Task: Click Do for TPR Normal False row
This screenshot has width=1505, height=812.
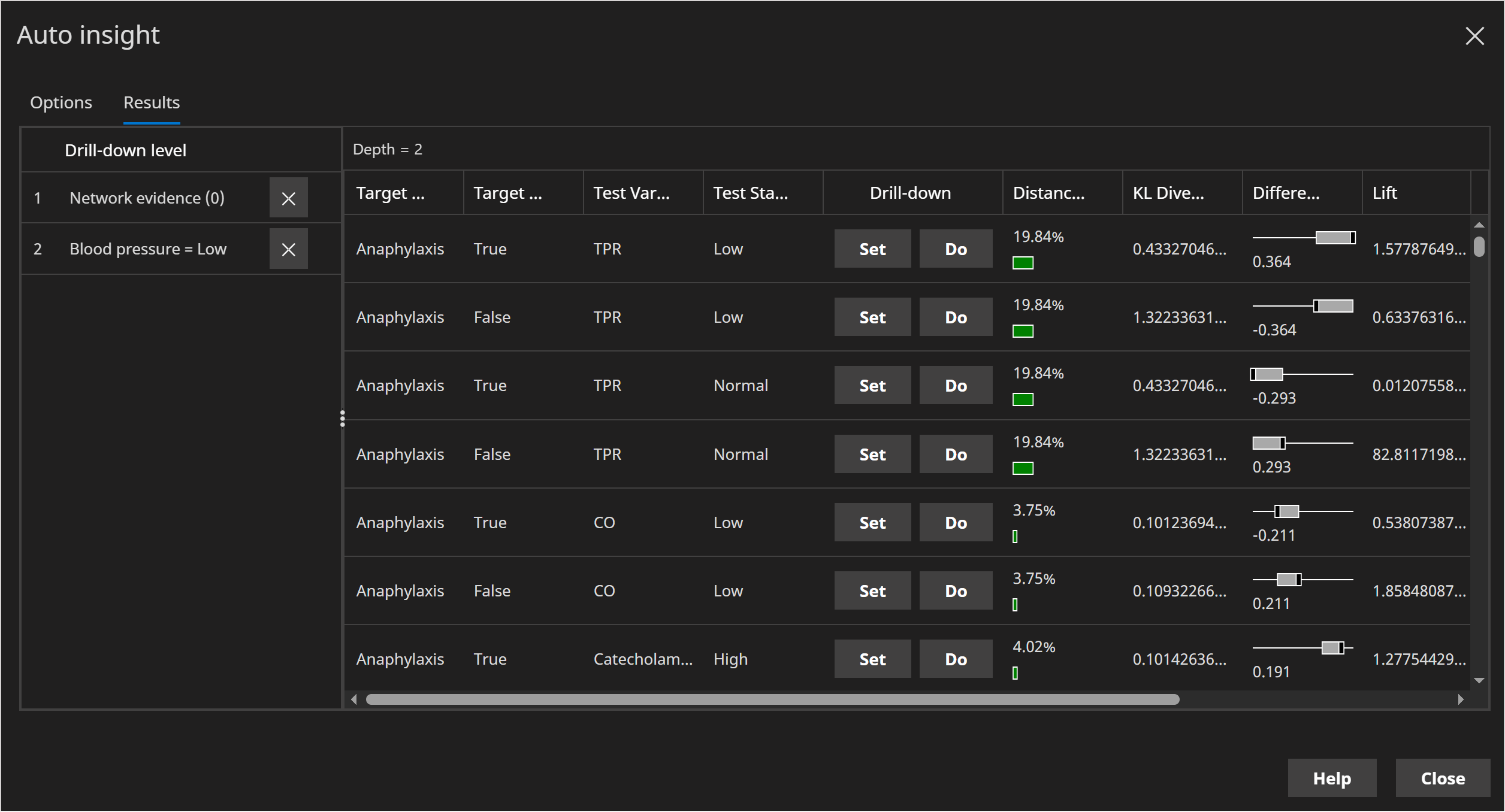Action: click(956, 454)
